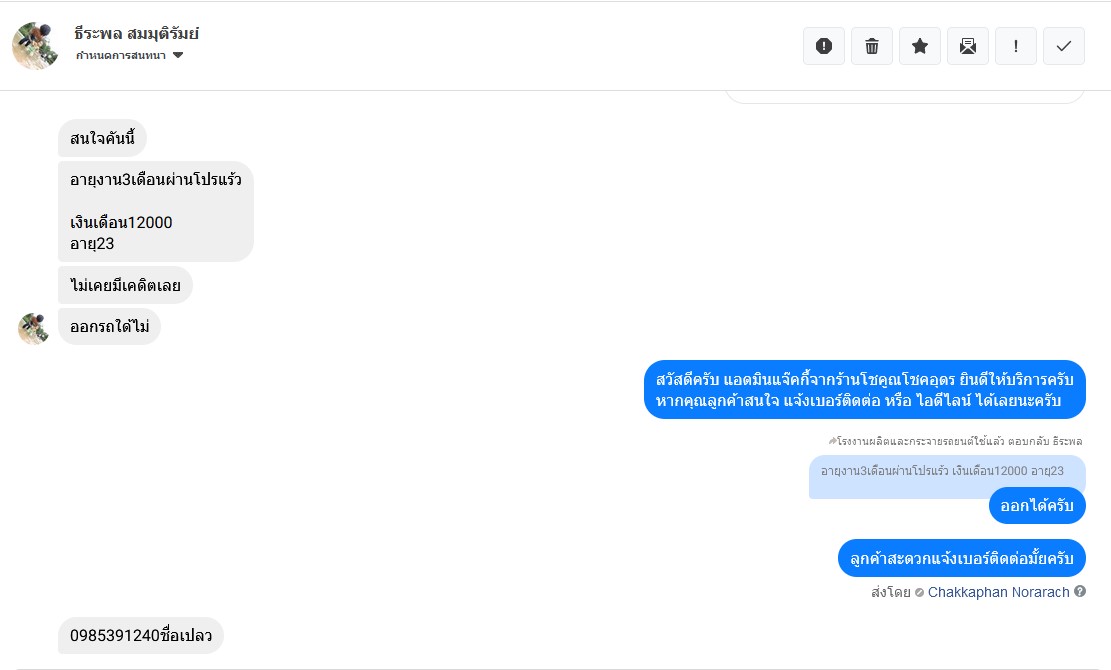The width and height of the screenshot is (1111, 670).
Task: Click the ลูกค้าสะดวกแจ้งเบอร์ติดต่อมั้ยครับ message bubble
Action: click(x=961, y=558)
